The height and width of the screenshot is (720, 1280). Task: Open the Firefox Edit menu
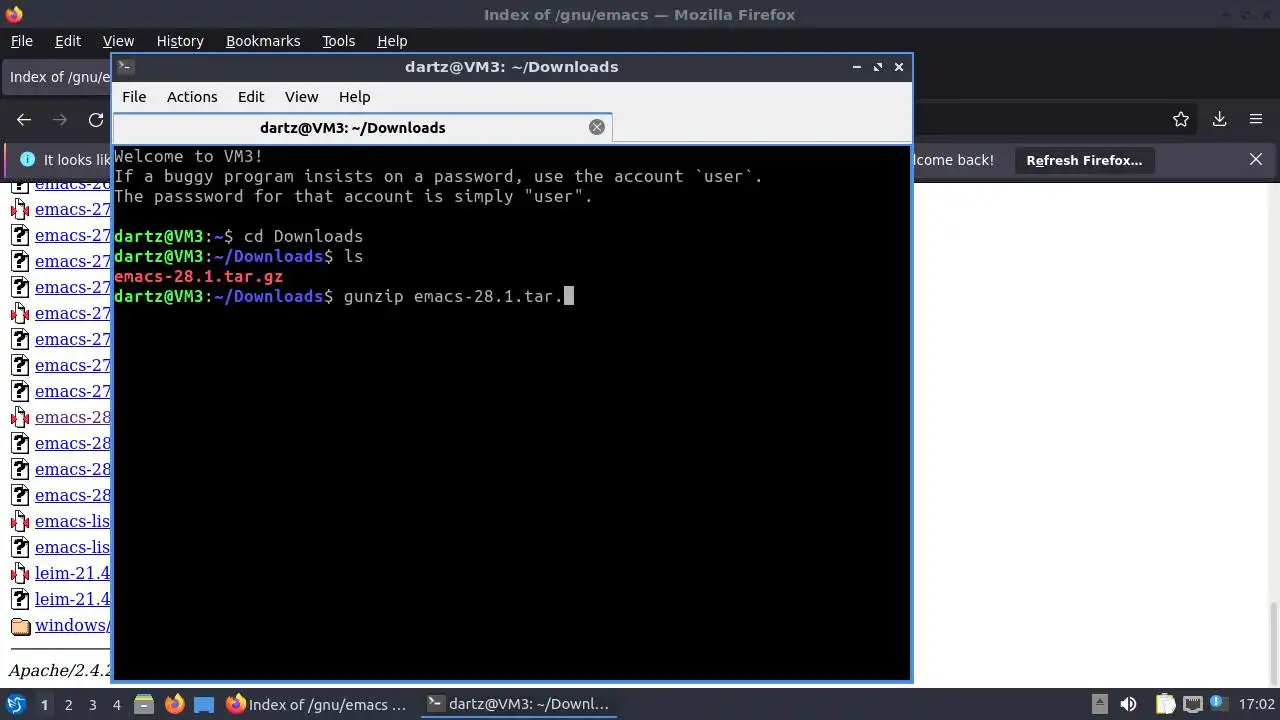coord(68,41)
